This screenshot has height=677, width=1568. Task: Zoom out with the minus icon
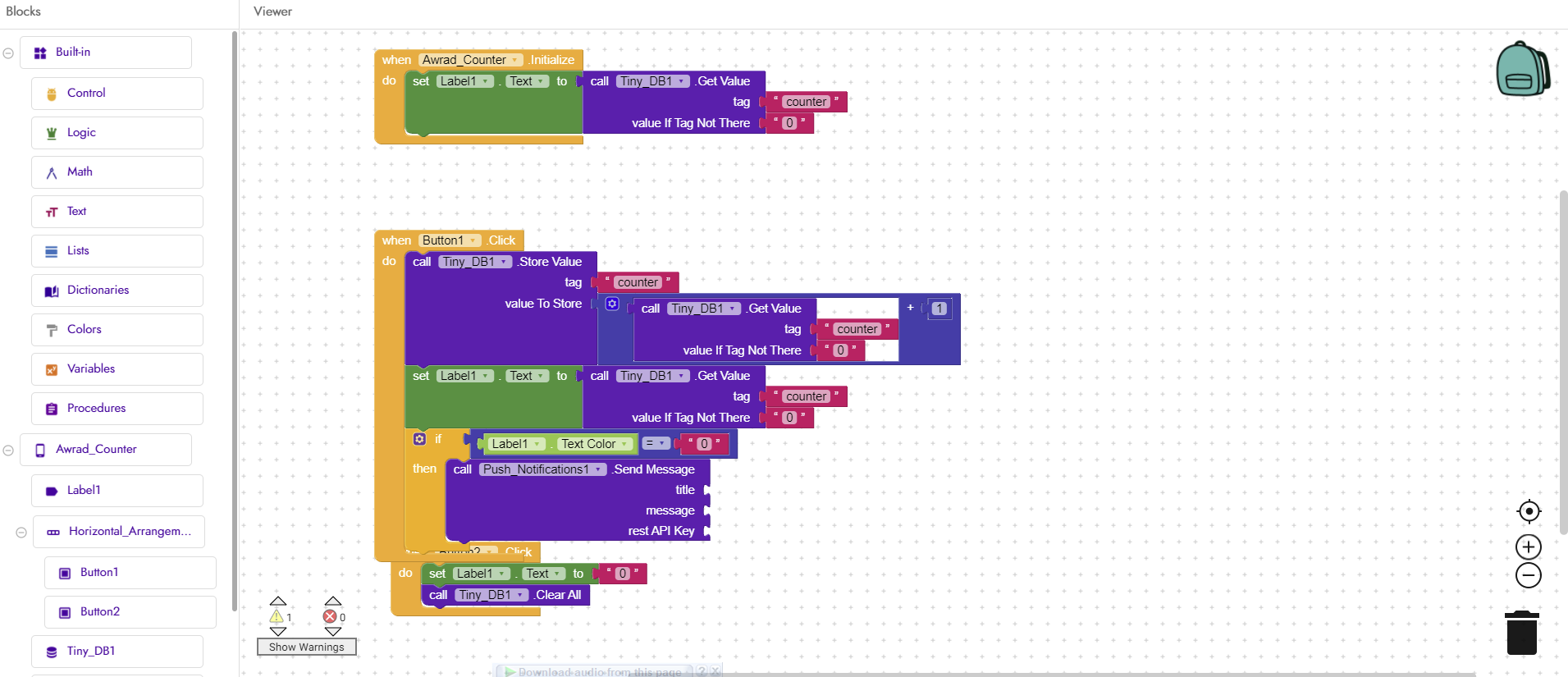click(x=1529, y=575)
